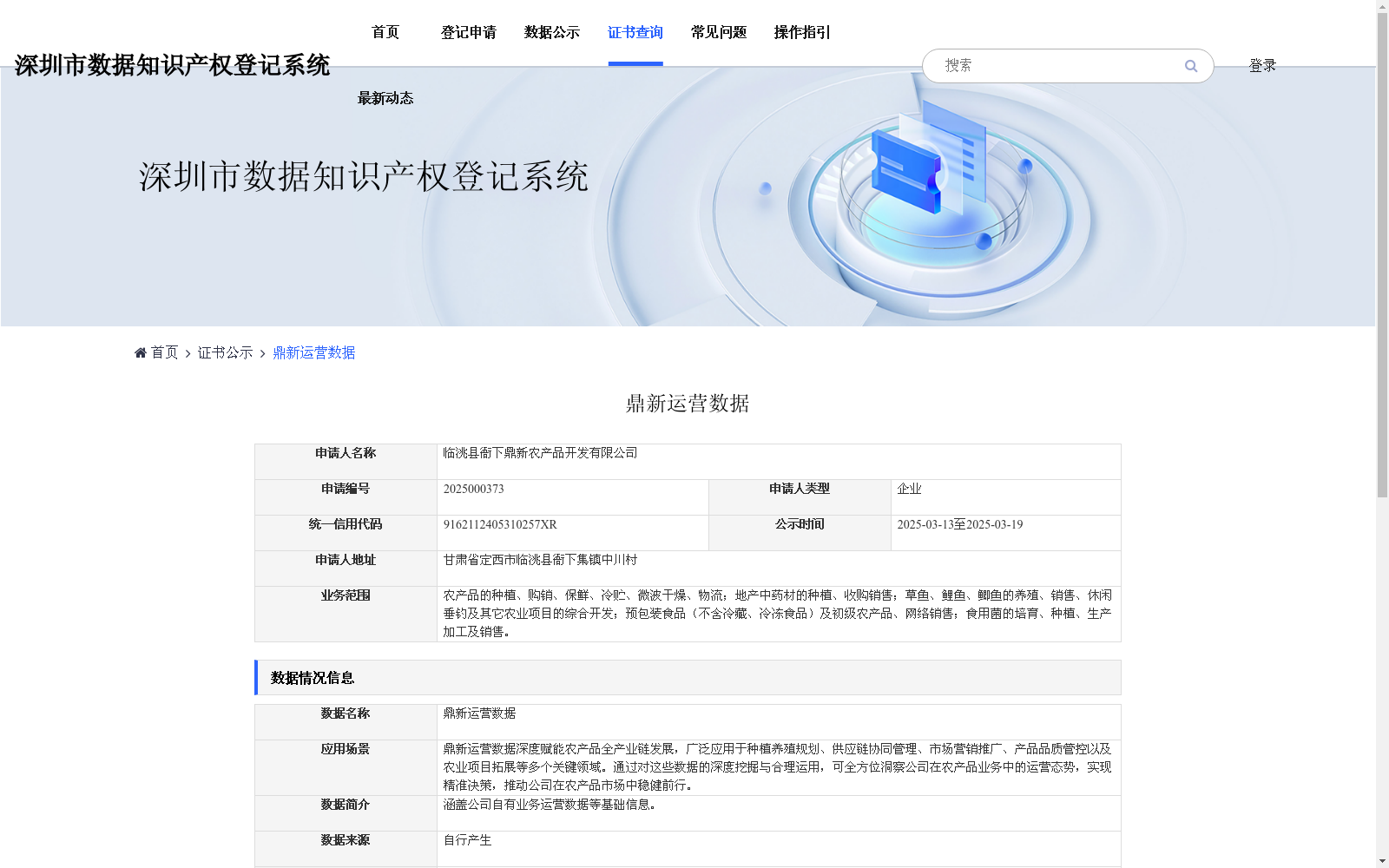Image resolution: width=1389 pixels, height=868 pixels.
Task: Click the 数据名称 label cell
Action: 346,722
